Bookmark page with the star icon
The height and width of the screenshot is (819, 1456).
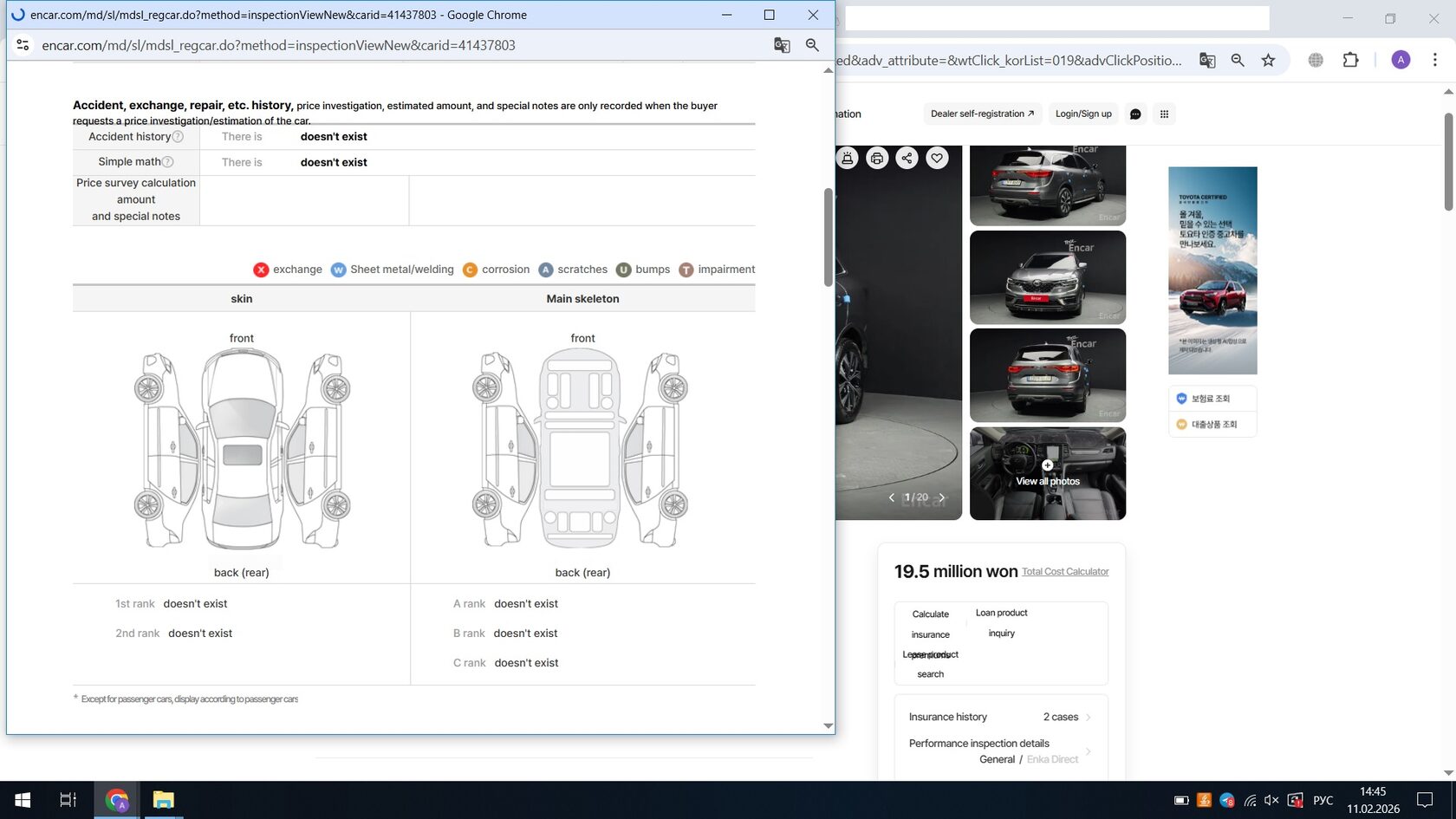[1268, 60]
